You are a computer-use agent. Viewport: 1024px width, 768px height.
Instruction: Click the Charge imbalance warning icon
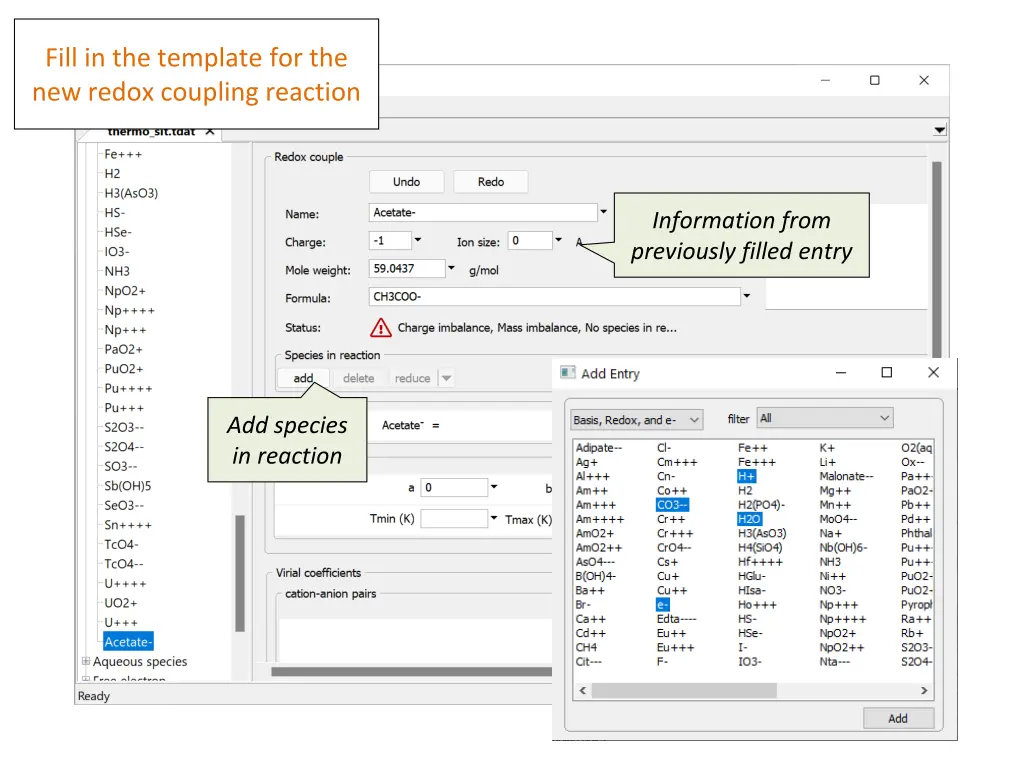381,328
